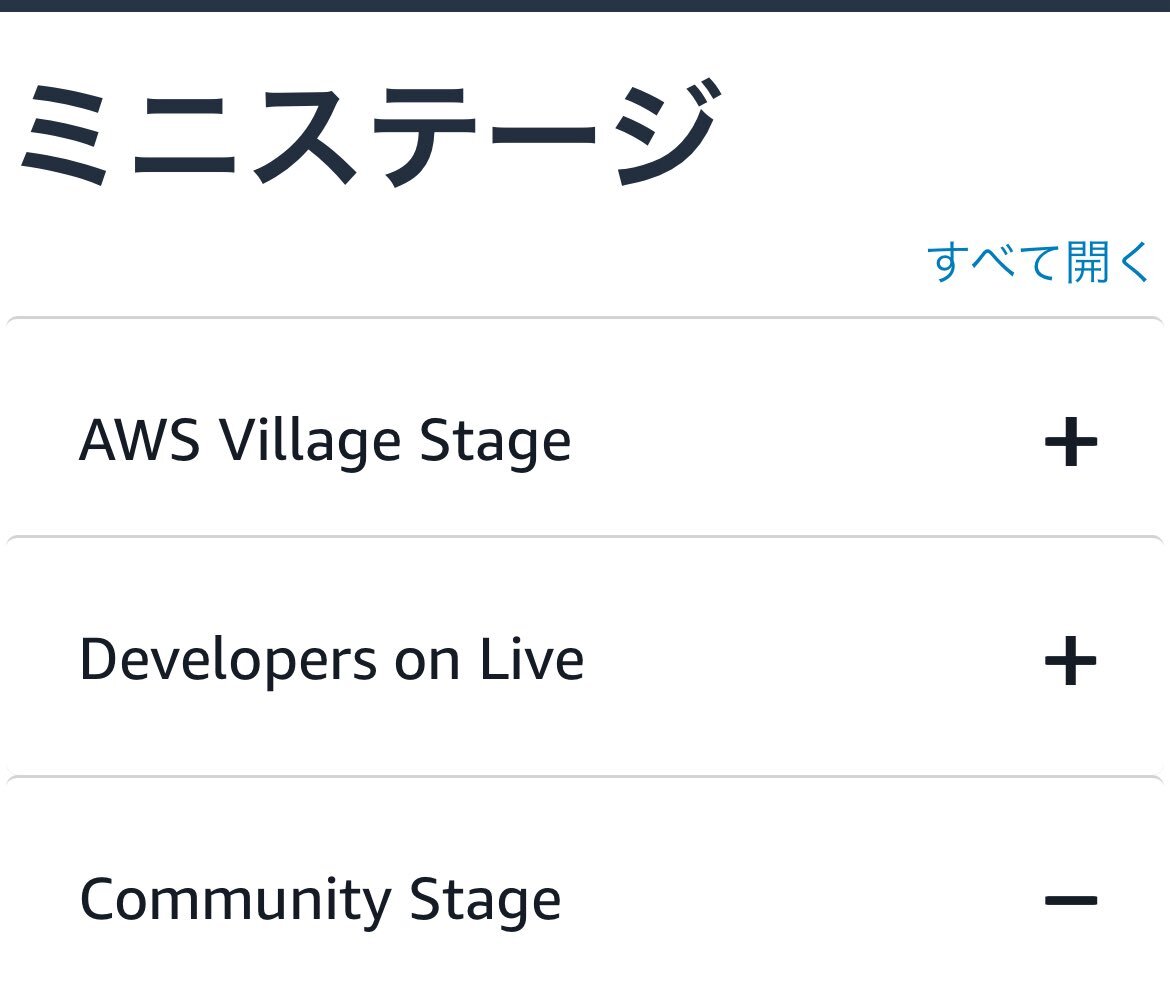Toggle Developers on Live using its plus sign
The width and height of the screenshot is (1170, 987).
pos(1070,661)
